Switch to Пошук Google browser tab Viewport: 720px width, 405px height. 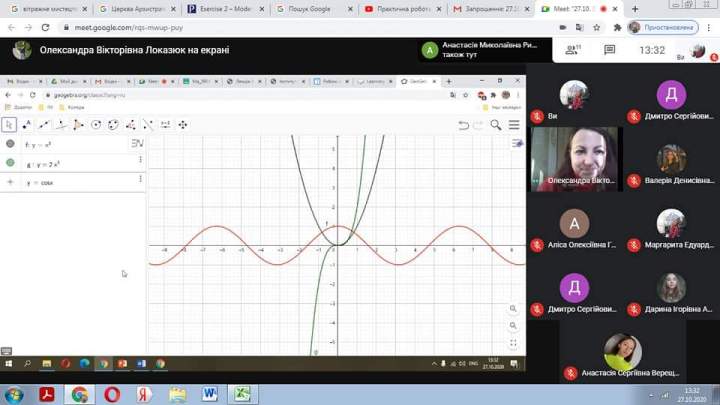tap(315, 9)
